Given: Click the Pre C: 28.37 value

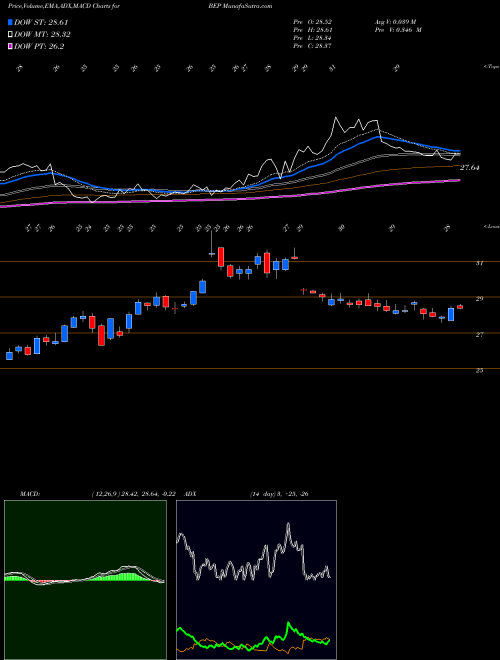Looking at the screenshot, I should 313,46.
